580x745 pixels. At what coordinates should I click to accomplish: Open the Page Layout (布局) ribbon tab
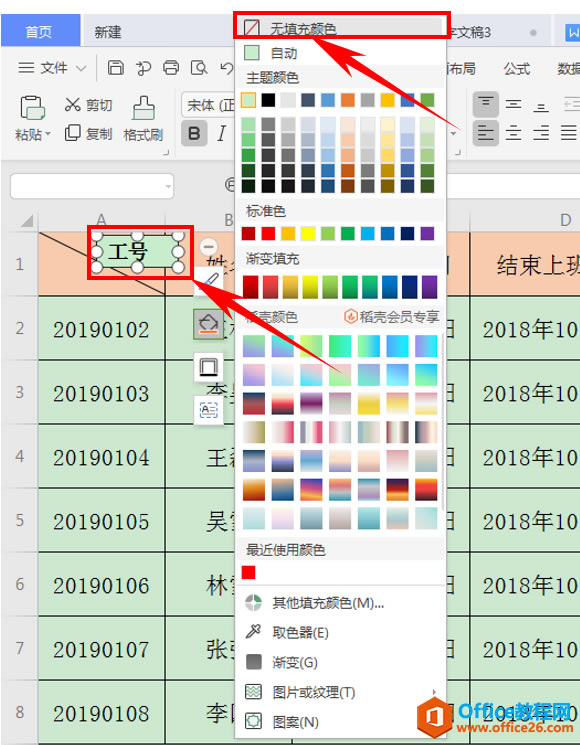click(461, 69)
